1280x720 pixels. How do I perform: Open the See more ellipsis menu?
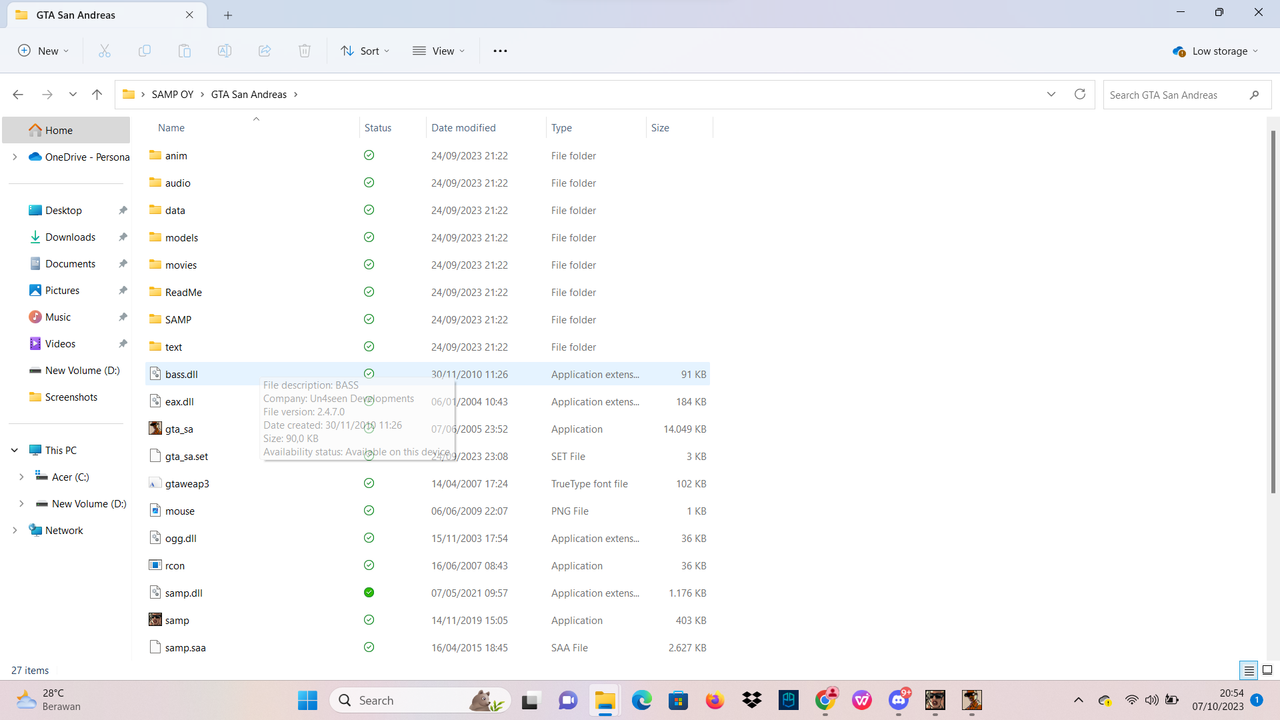[x=500, y=51]
